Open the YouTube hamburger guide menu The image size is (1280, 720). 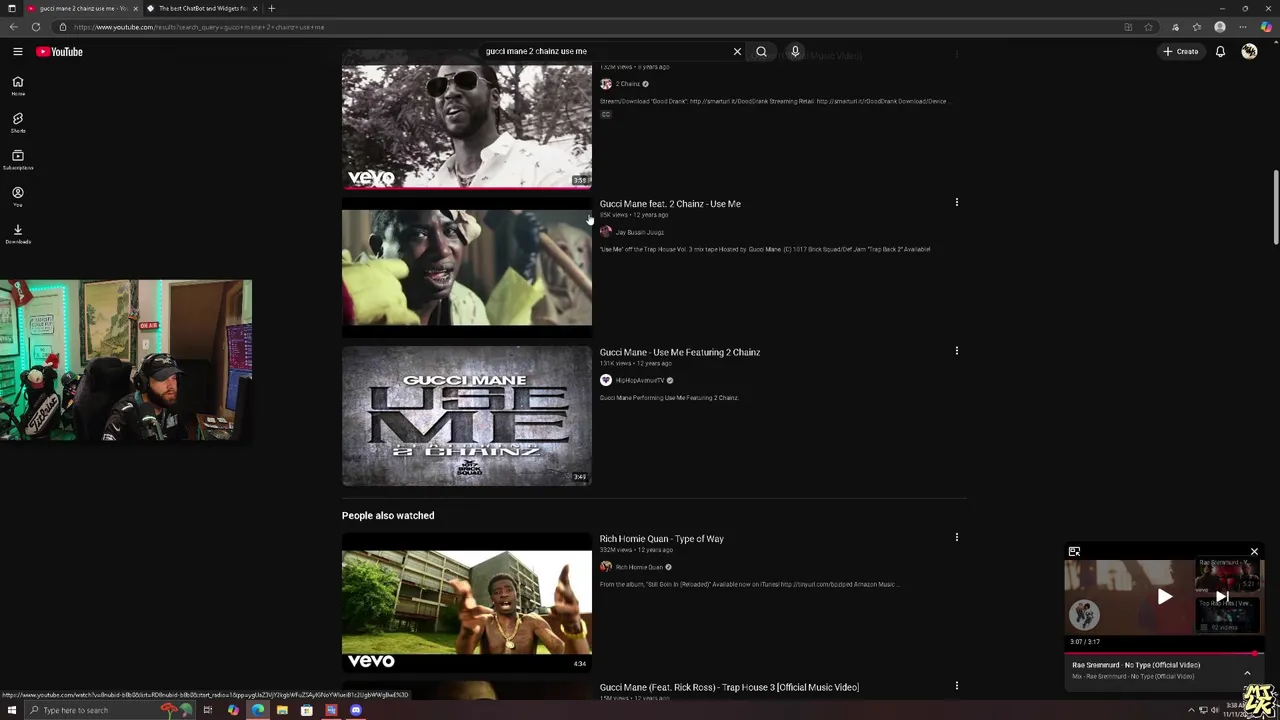[x=17, y=51]
